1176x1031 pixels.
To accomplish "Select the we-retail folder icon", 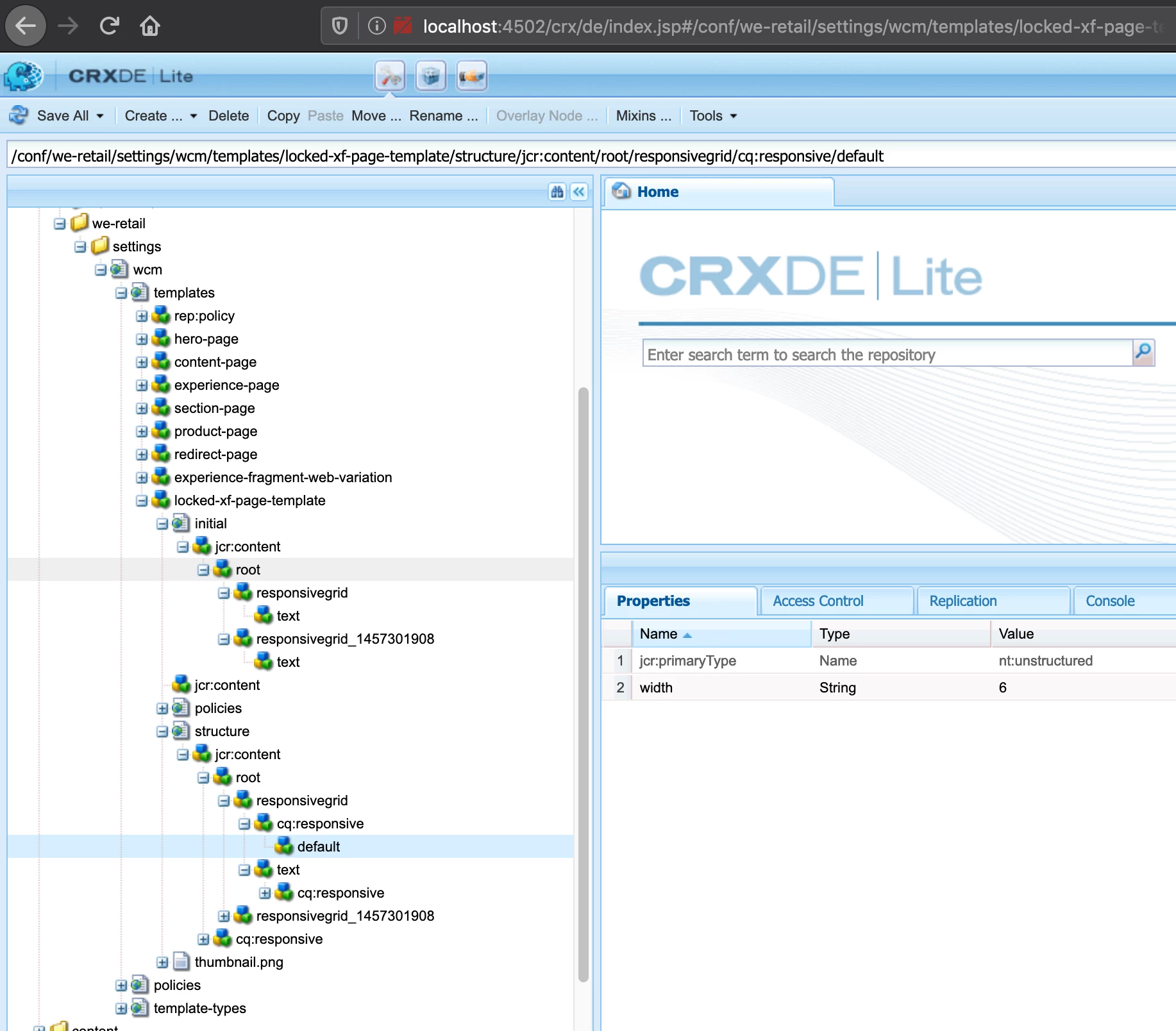I will [80, 222].
